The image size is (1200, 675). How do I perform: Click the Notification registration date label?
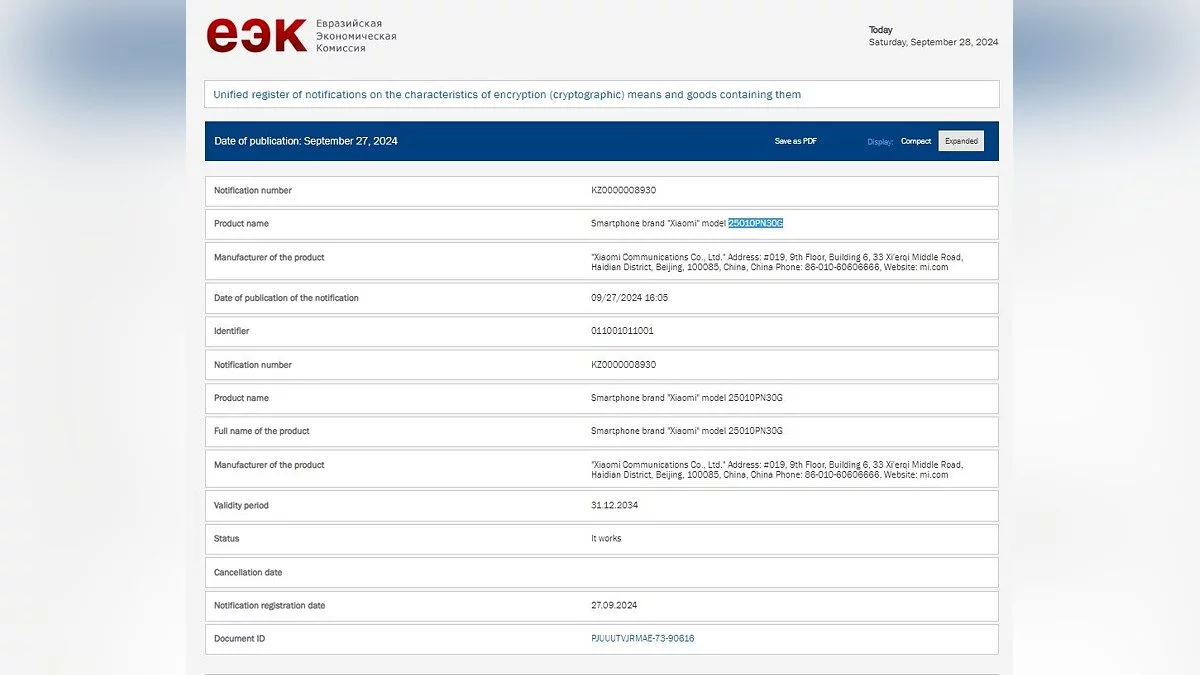tap(269, 605)
